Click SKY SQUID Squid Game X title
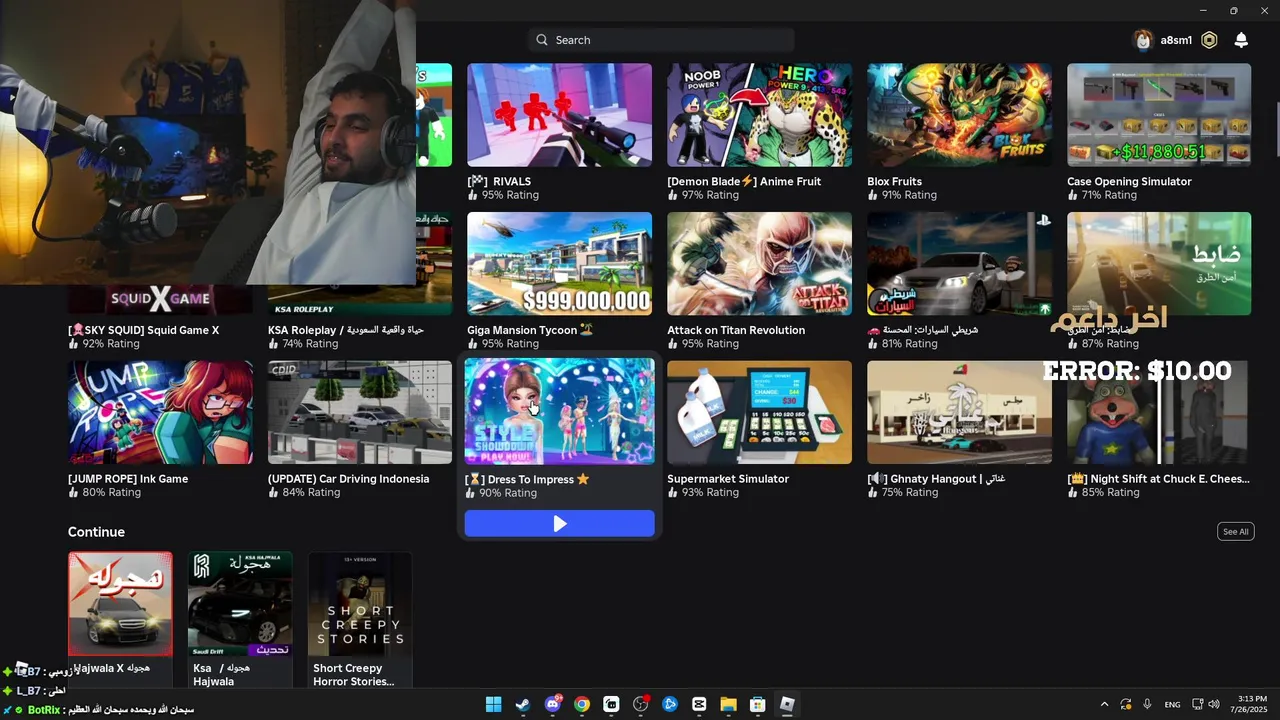The height and width of the screenshot is (720, 1280). [143, 330]
